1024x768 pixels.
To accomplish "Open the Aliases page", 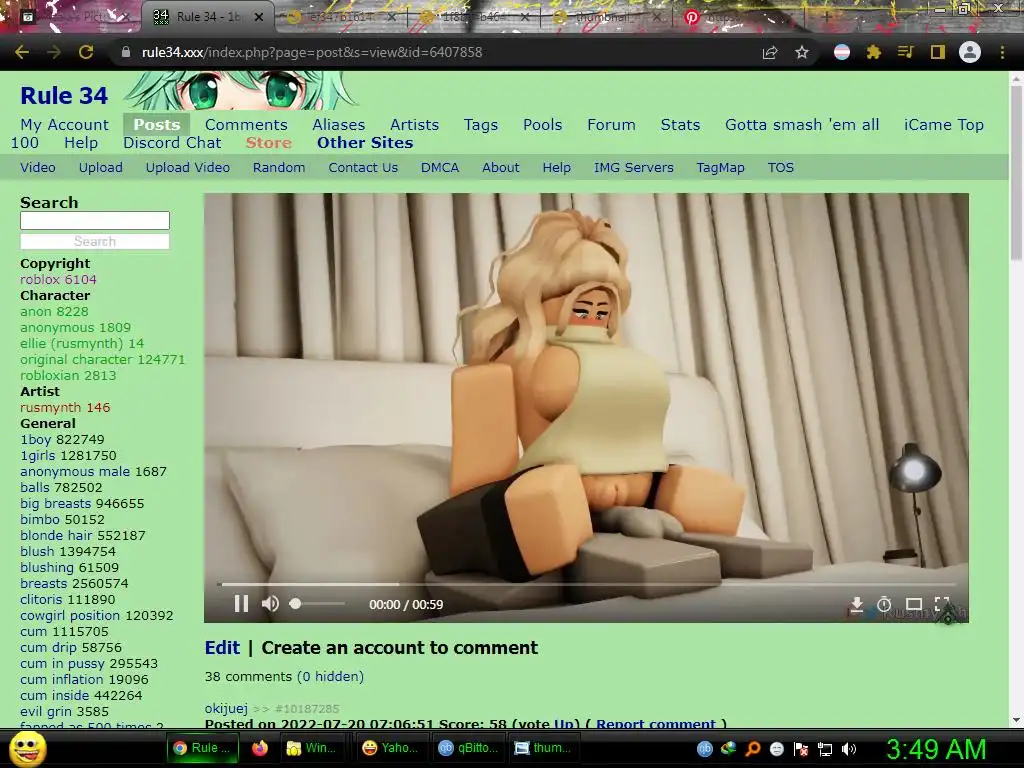I will (338, 125).
